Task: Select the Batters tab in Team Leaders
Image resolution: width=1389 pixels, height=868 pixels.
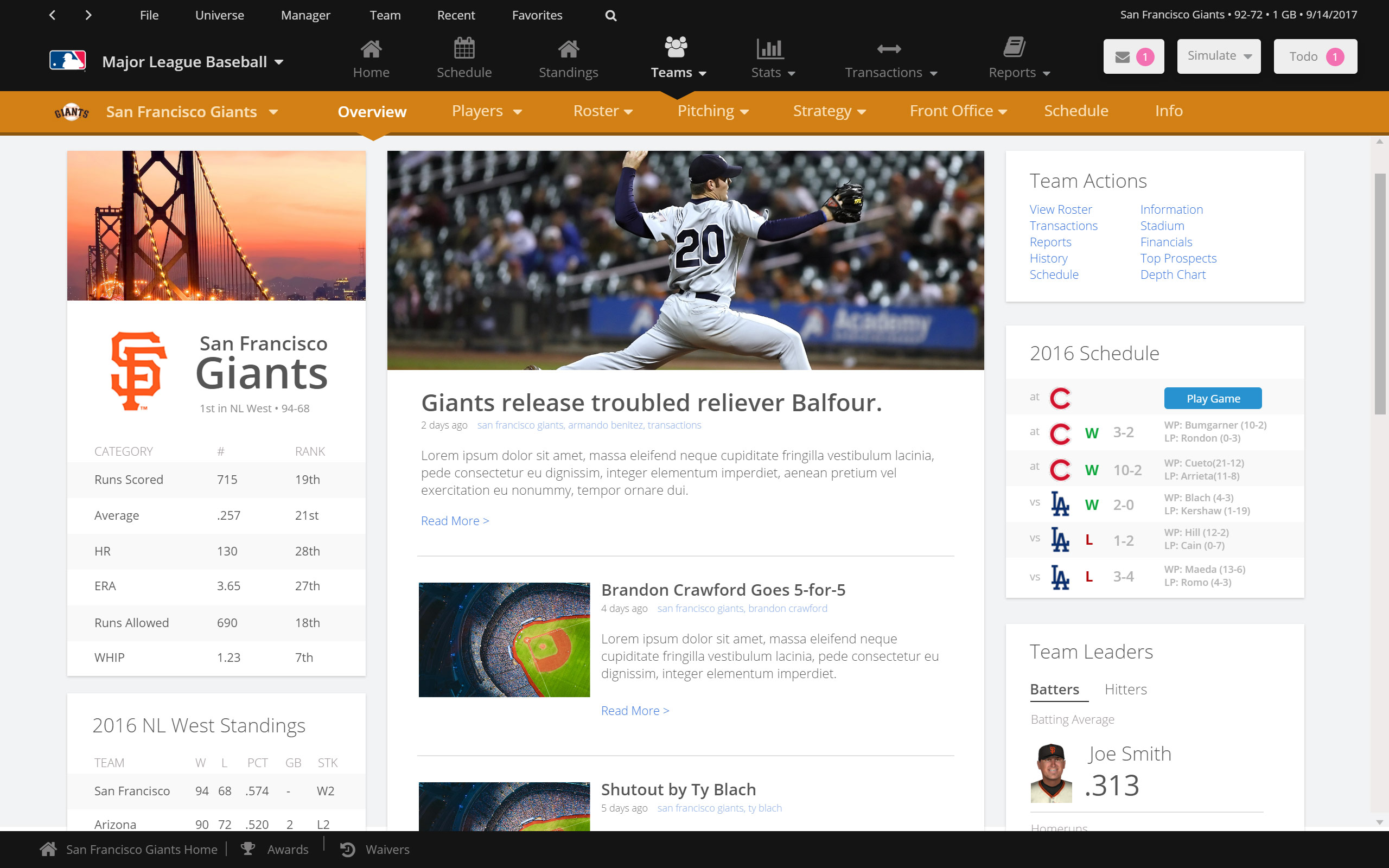Action: coord(1054,689)
